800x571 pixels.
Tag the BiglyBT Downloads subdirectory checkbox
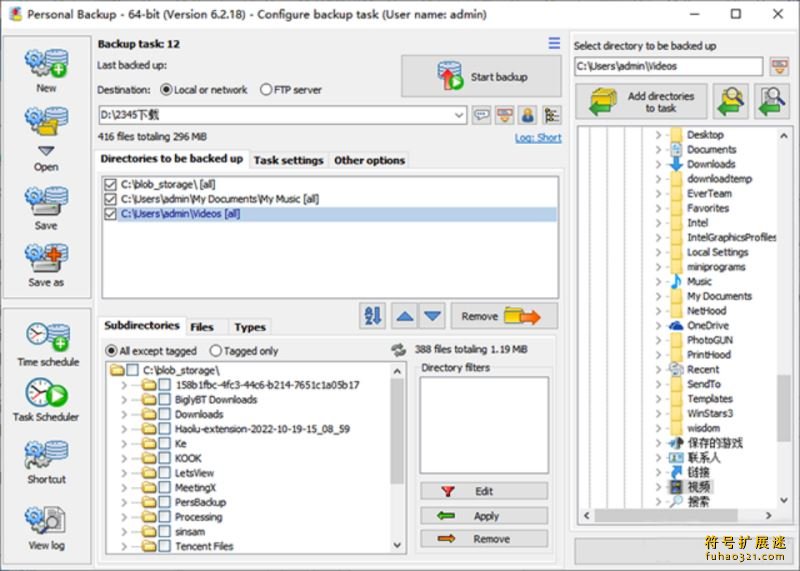point(164,400)
